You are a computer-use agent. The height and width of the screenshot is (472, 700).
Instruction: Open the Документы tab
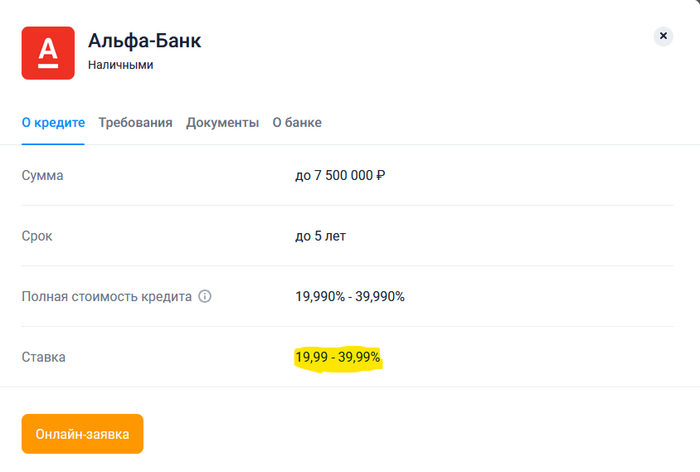pos(222,123)
